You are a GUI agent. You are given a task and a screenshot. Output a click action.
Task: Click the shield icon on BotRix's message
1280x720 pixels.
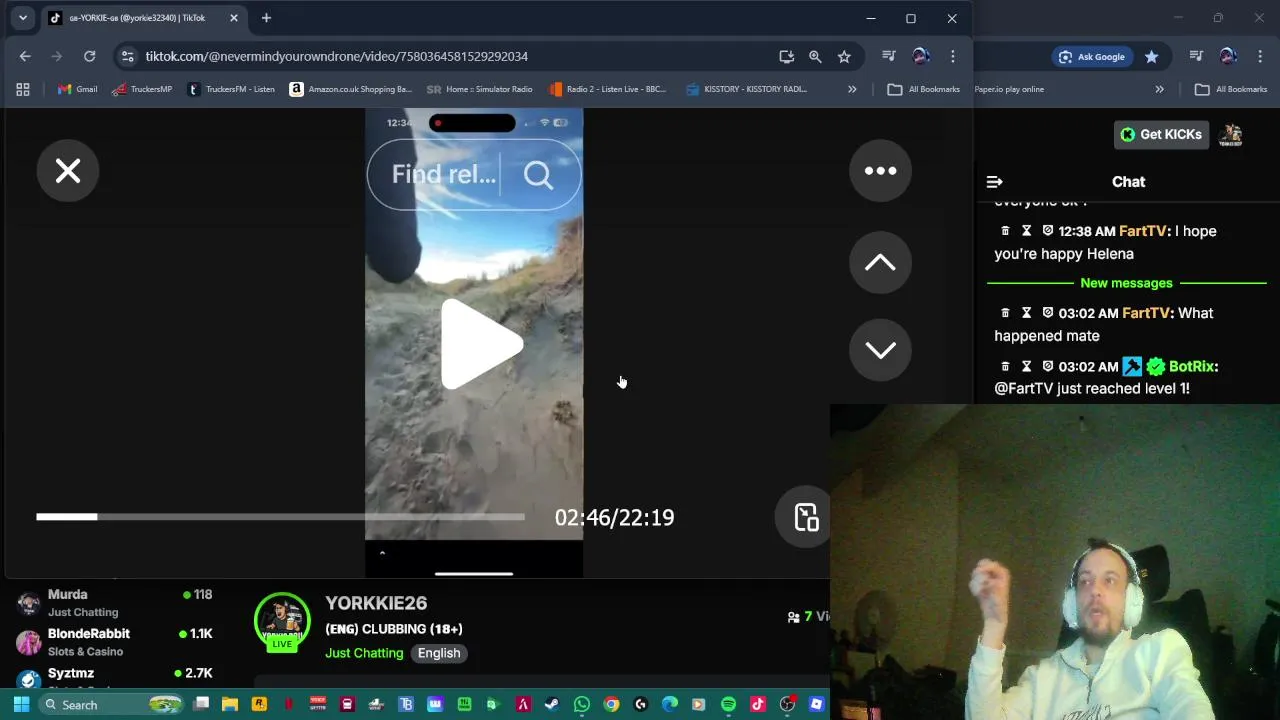[x=1048, y=366]
